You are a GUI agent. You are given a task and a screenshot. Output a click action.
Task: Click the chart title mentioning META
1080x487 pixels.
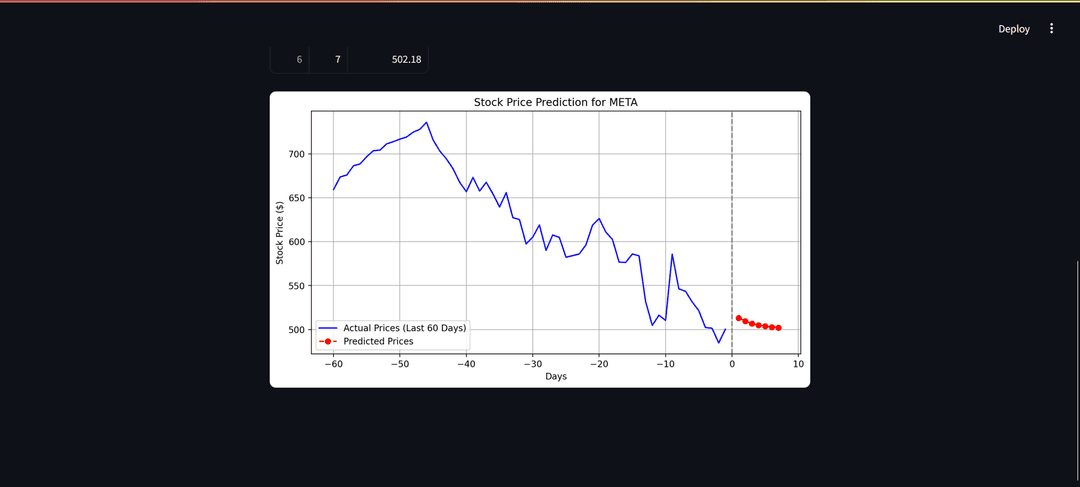tap(555, 102)
